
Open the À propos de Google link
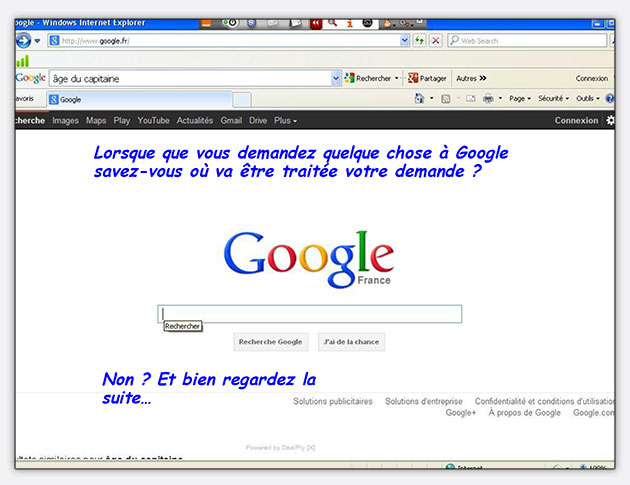(524, 413)
